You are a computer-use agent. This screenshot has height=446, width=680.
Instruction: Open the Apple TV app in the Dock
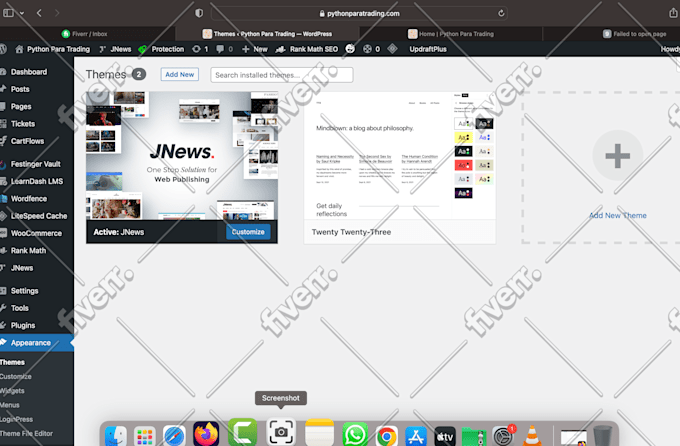point(445,436)
